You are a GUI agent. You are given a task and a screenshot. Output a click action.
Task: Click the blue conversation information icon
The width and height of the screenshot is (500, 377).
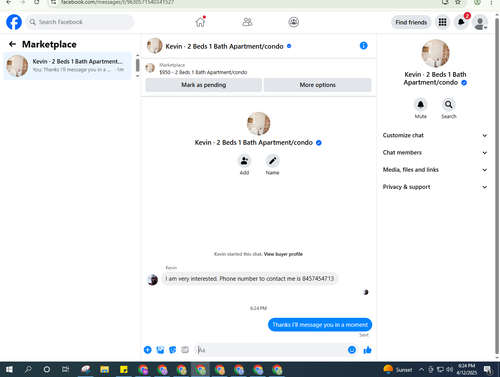(363, 46)
